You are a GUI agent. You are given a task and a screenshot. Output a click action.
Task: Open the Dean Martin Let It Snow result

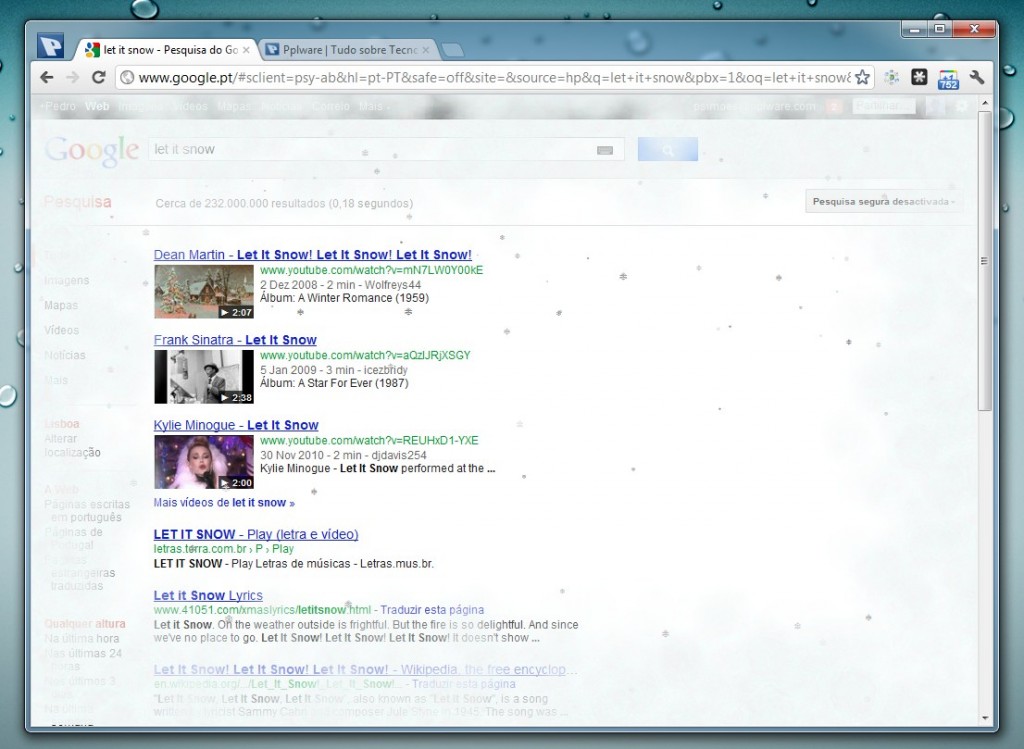pyautogui.click(x=312, y=255)
